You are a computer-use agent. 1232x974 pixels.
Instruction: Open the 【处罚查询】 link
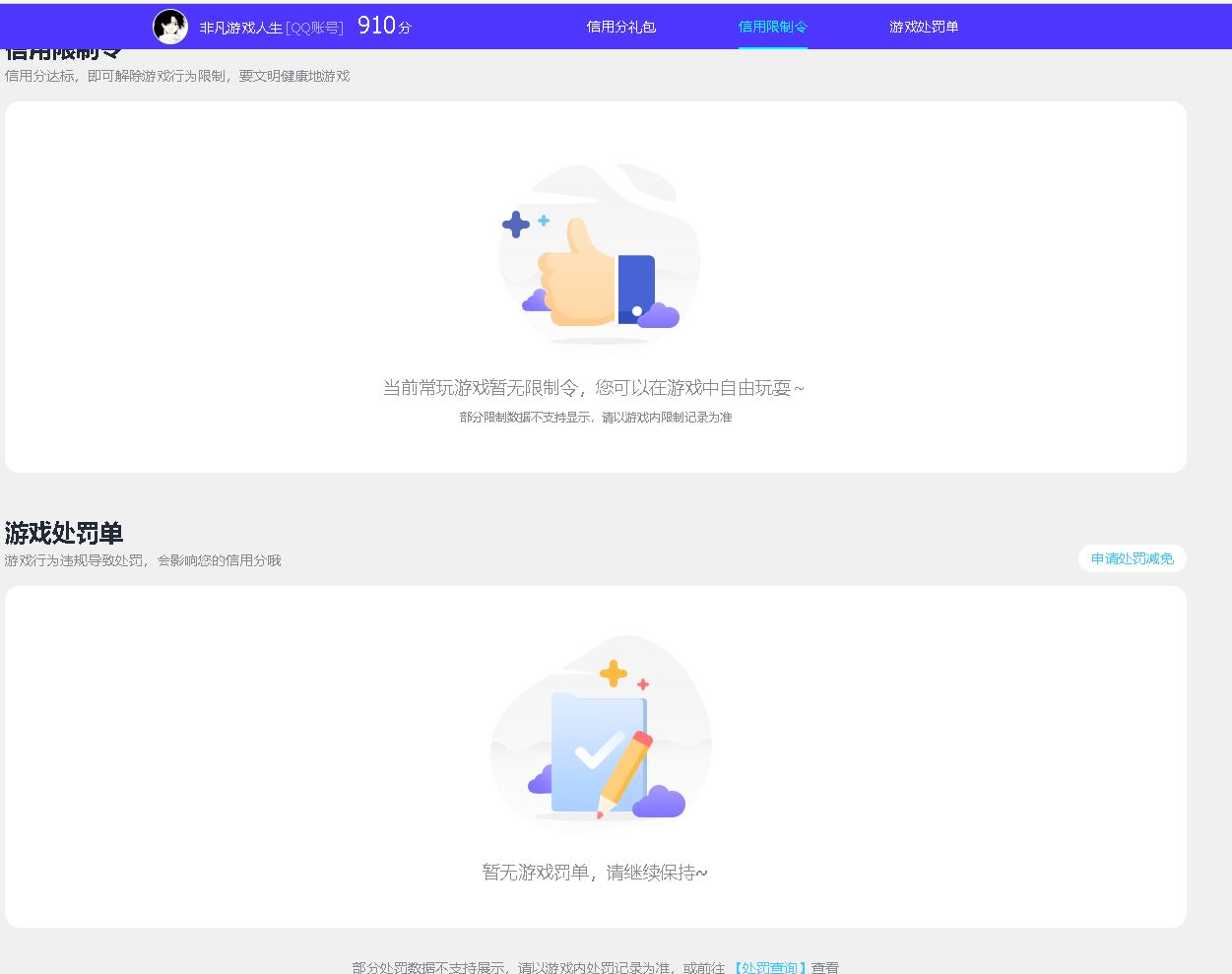(768, 967)
